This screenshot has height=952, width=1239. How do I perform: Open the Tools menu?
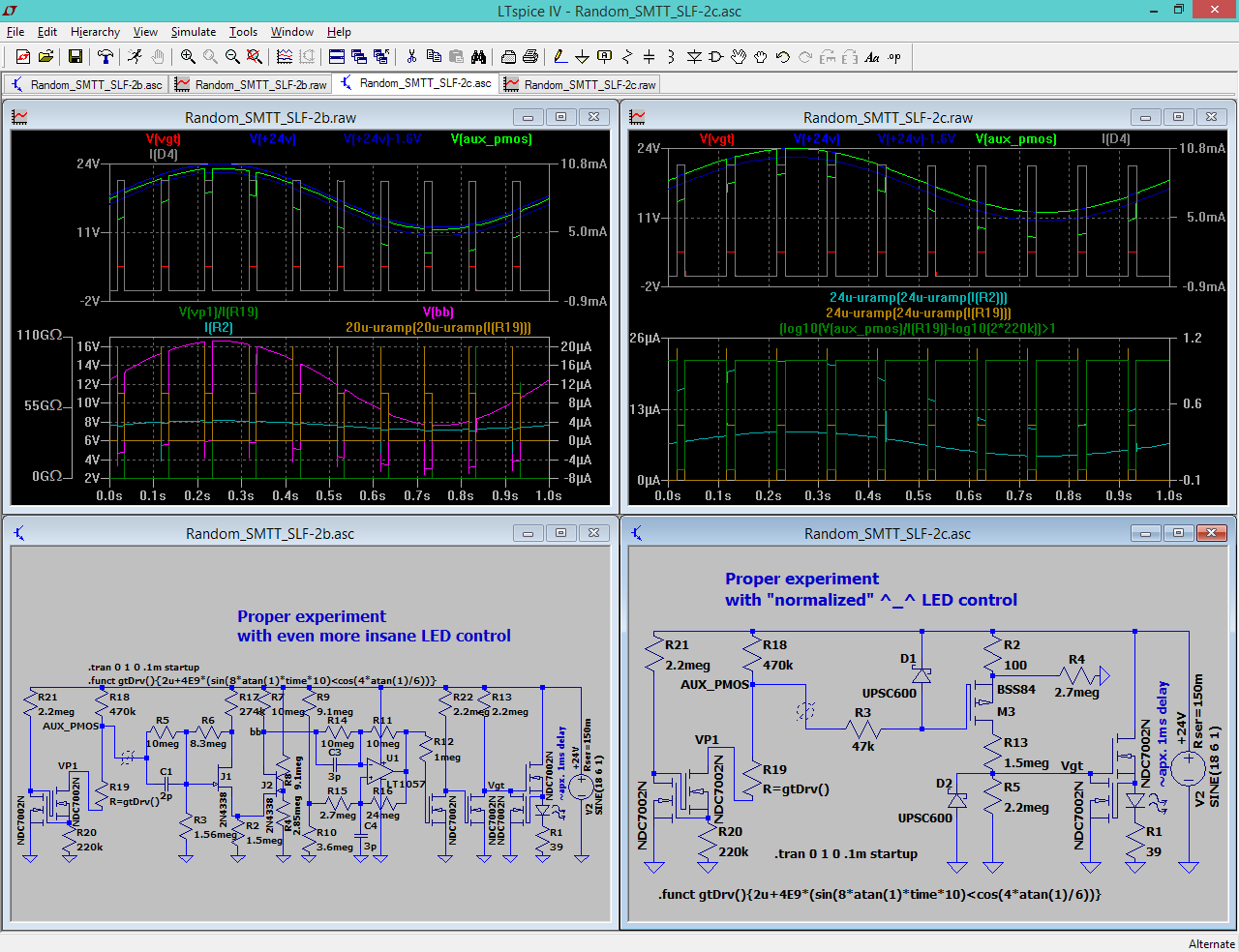243,32
